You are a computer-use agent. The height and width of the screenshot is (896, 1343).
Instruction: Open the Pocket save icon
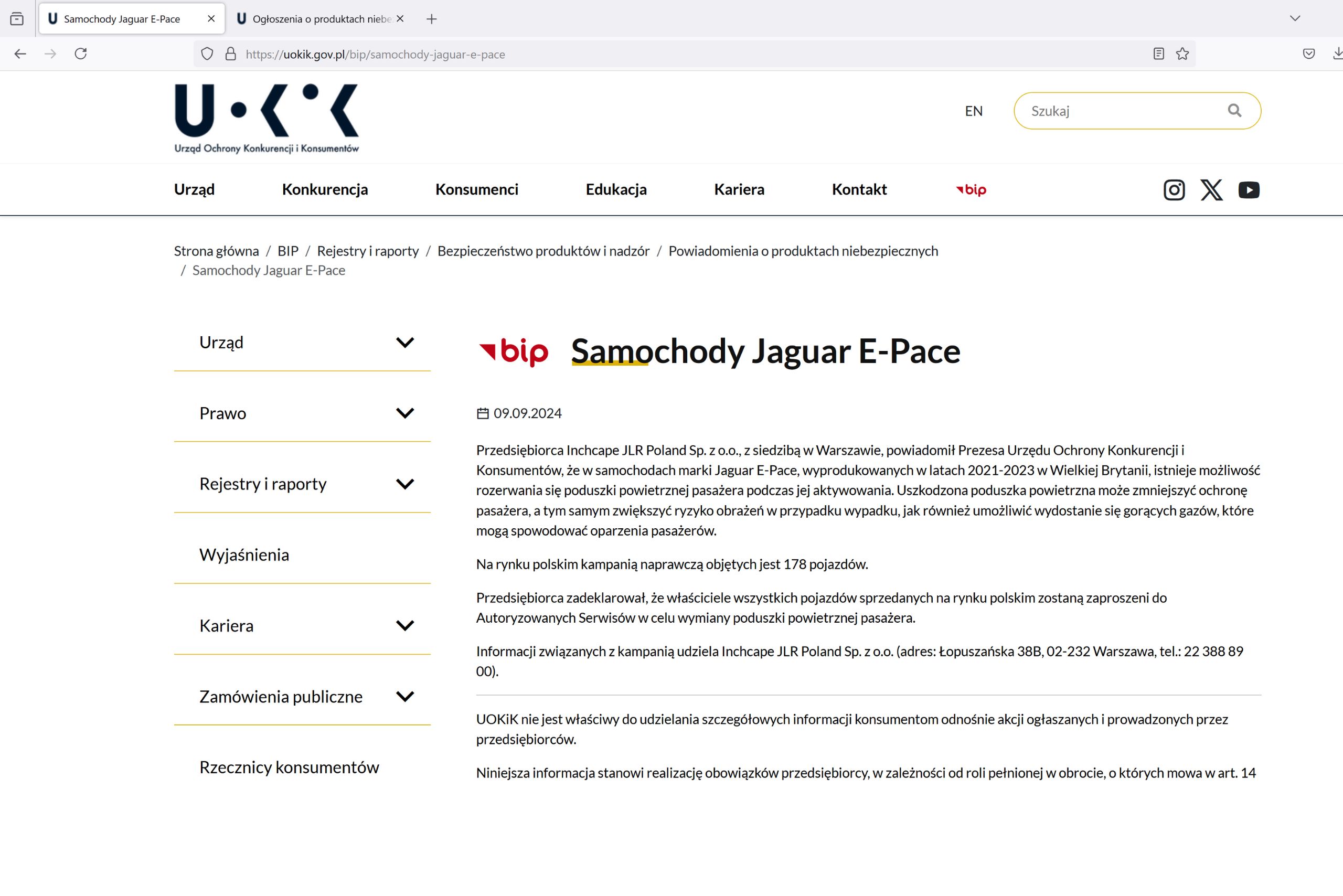(1309, 54)
